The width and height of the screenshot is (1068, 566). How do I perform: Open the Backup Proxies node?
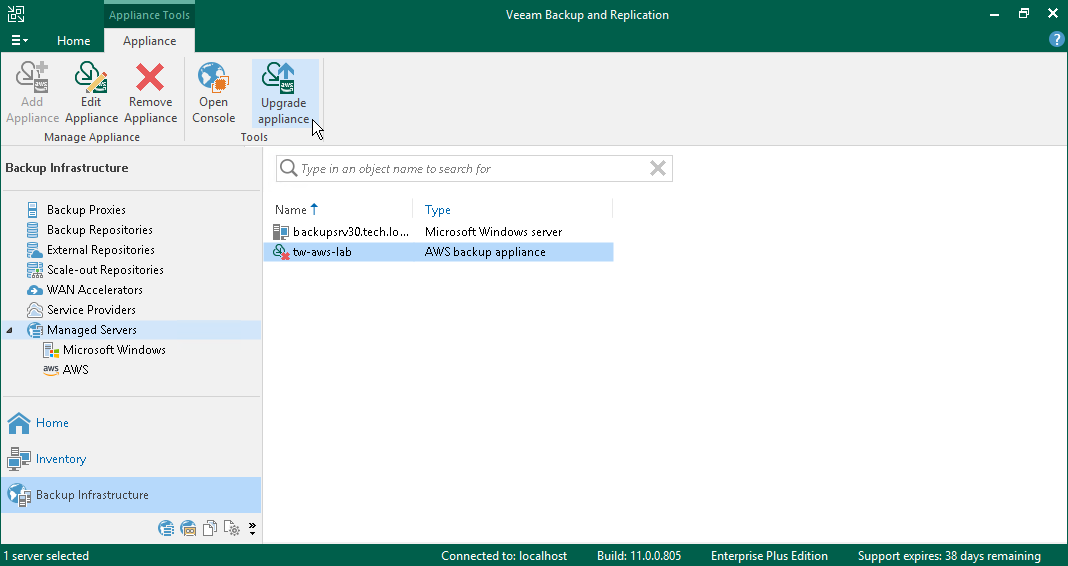click(x=86, y=210)
